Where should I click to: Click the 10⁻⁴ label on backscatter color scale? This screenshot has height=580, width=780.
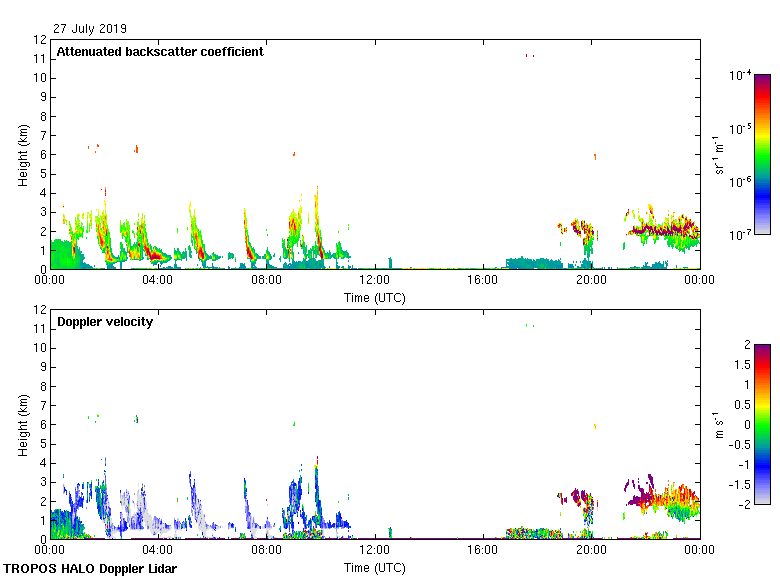[x=741, y=76]
